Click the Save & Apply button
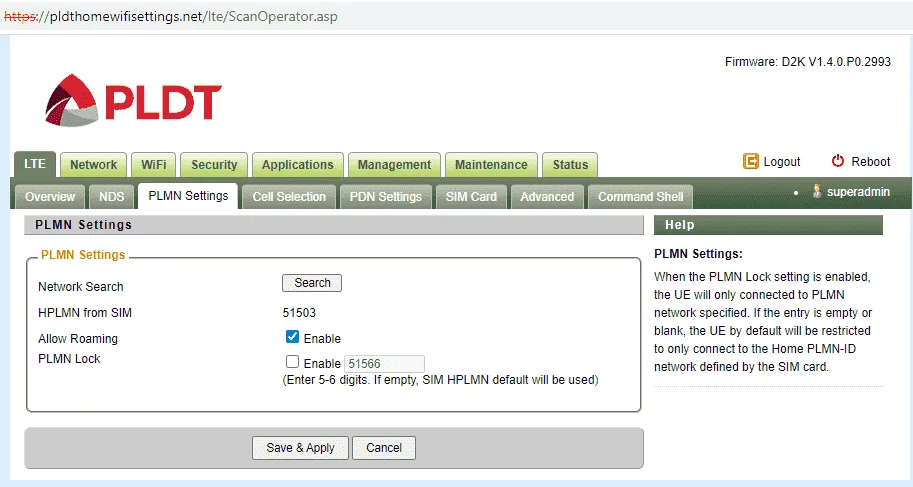913x487 pixels. coord(300,448)
